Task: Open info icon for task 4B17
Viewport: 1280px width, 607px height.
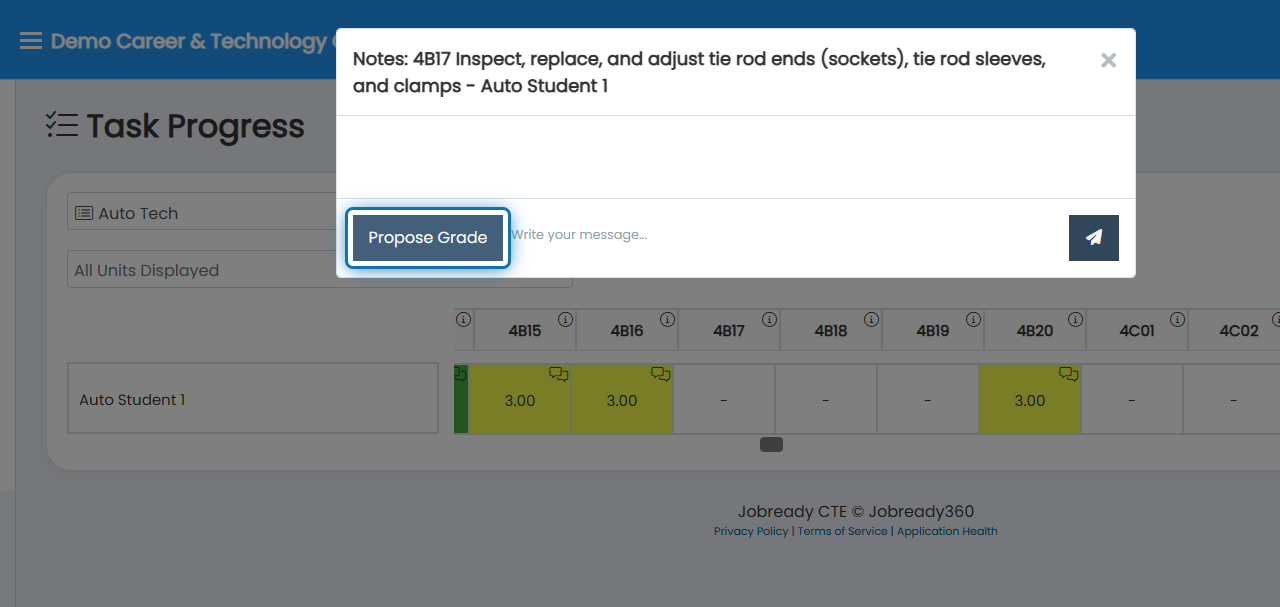Action: pyautogui.click(x=769, y=320)
